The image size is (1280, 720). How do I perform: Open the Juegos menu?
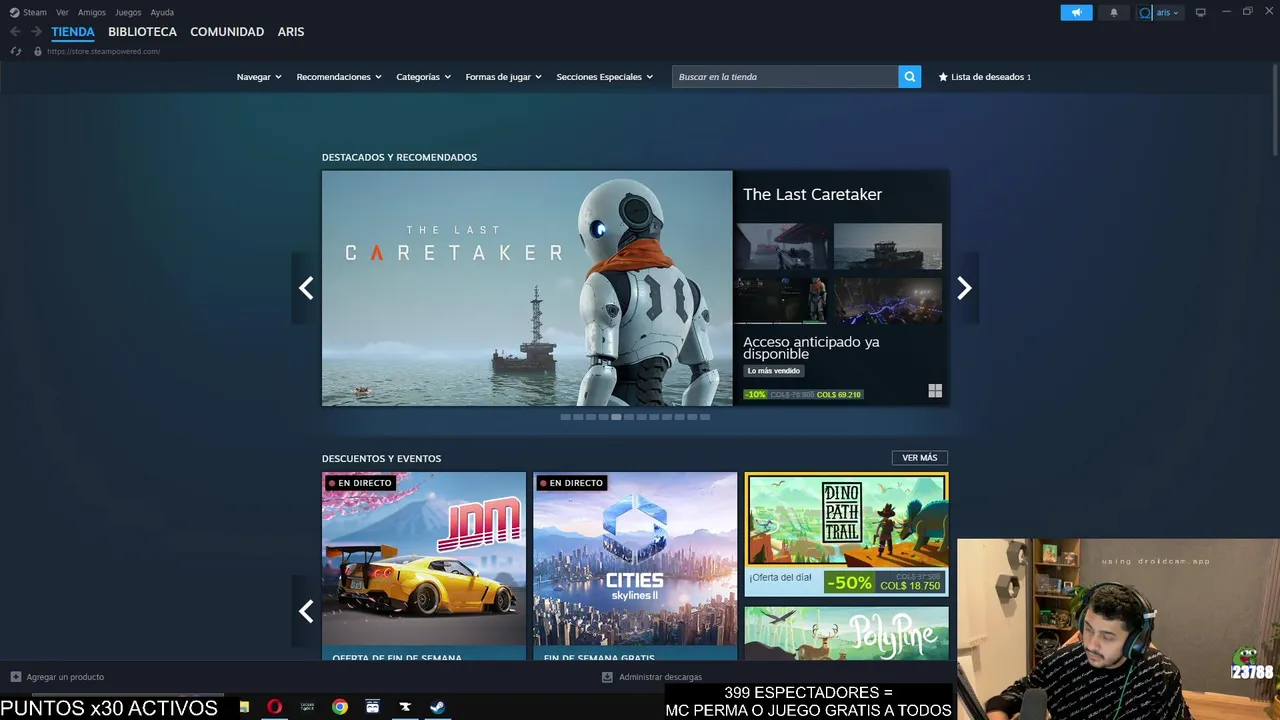point(128,13)
